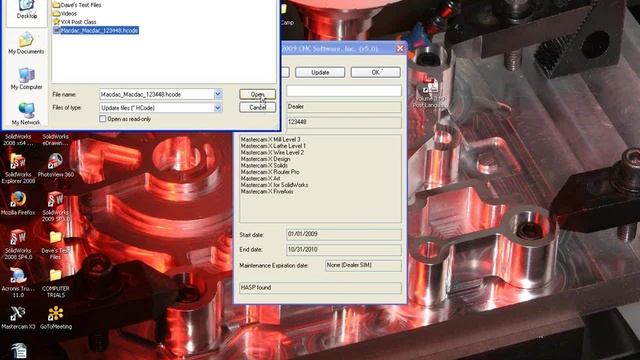
Task: Toggle Open as read-only checkbox
Action: coord(103,119)
